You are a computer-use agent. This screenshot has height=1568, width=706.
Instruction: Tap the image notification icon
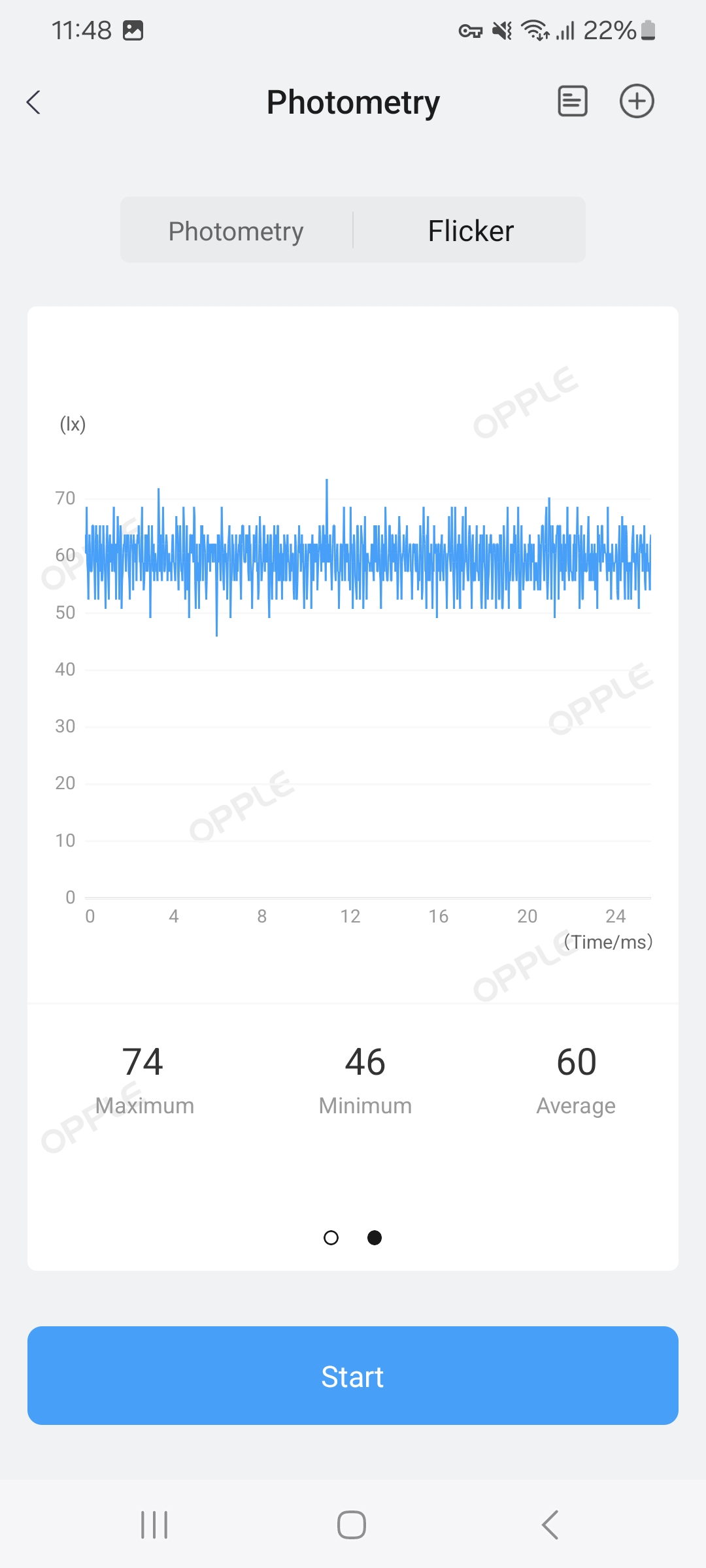pos(133,30)
